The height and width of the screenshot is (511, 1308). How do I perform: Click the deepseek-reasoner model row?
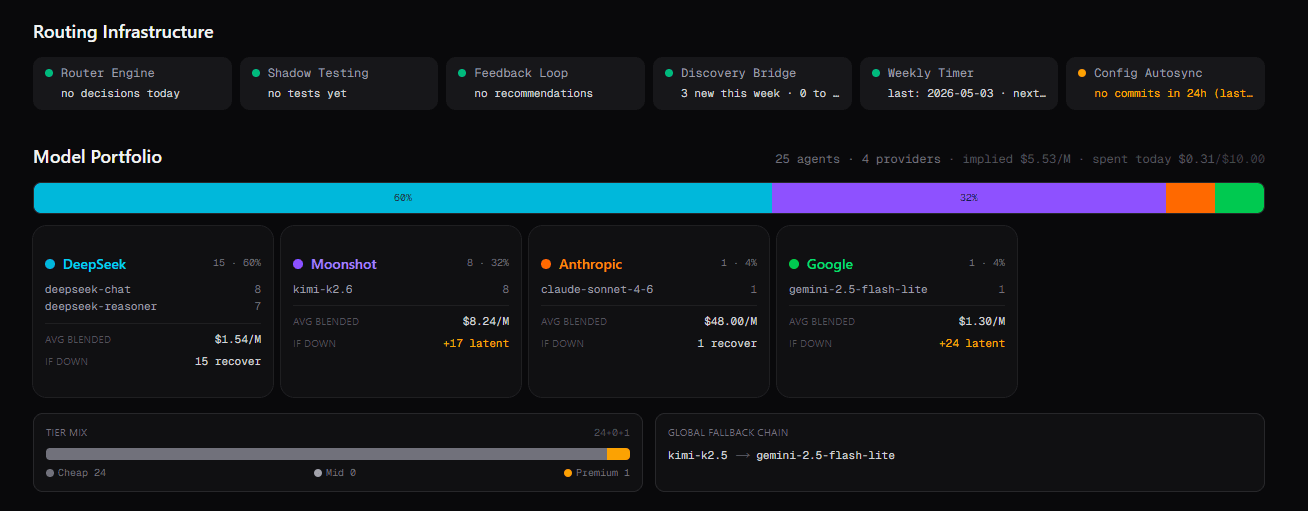pyautogui.click(x=153, y=306)
